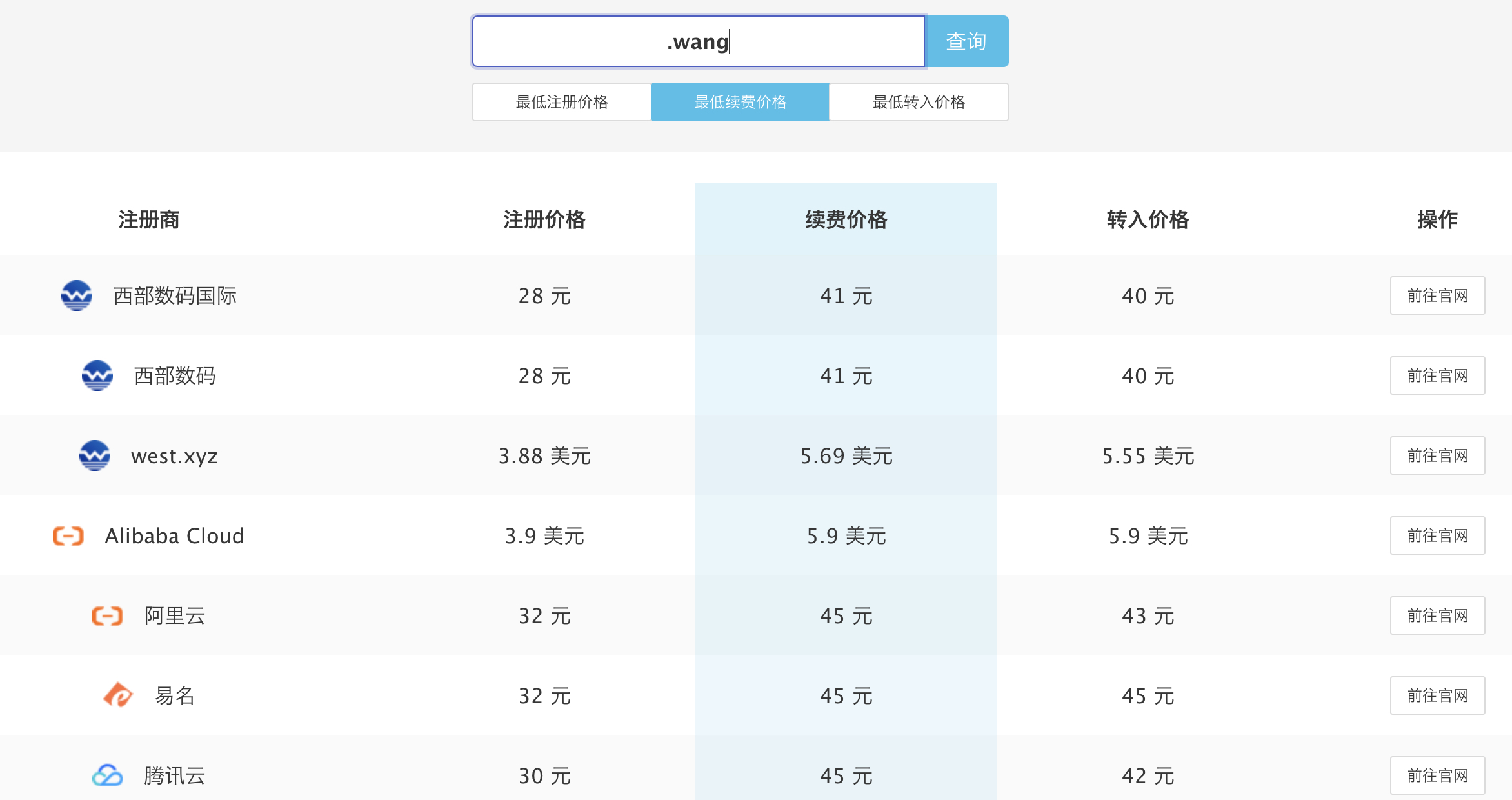Viewport: 1512px width, 800px height.
Task: Go to west.xyz official site button
Action: 1437,455
